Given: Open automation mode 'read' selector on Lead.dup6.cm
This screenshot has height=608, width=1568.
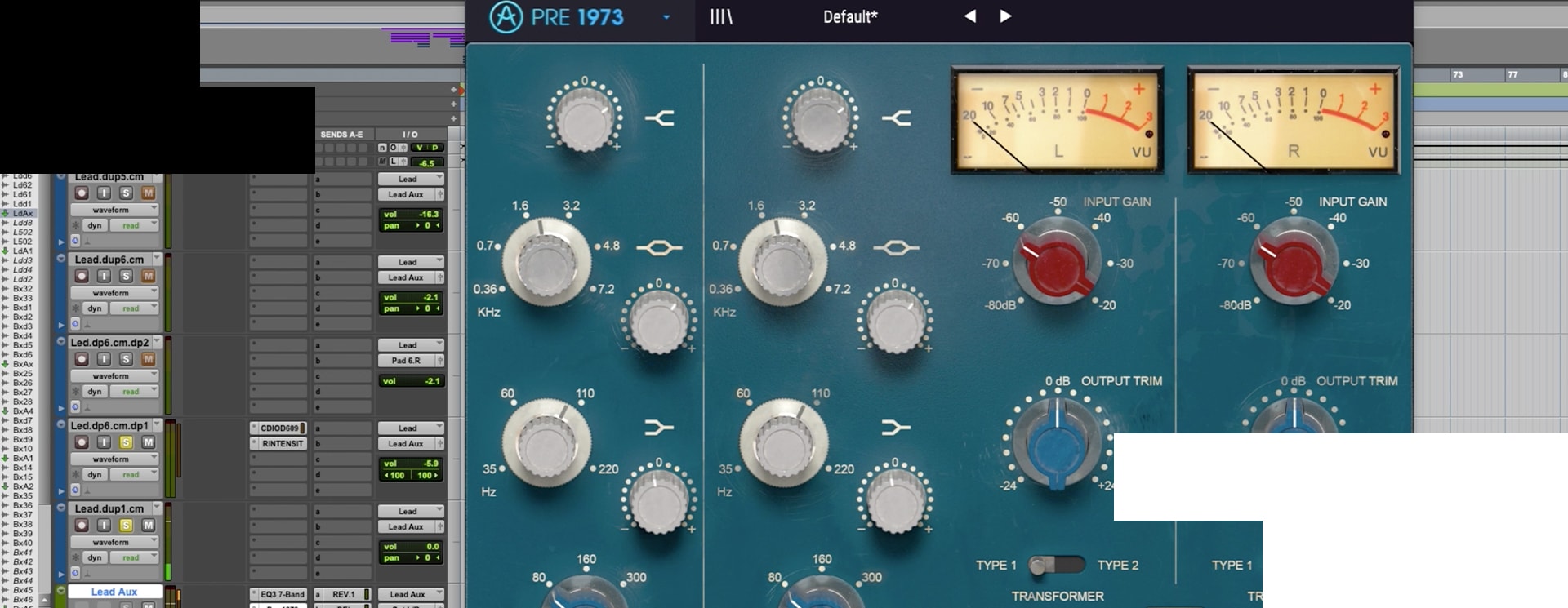Looking at the screenshot, I should 135,308.
